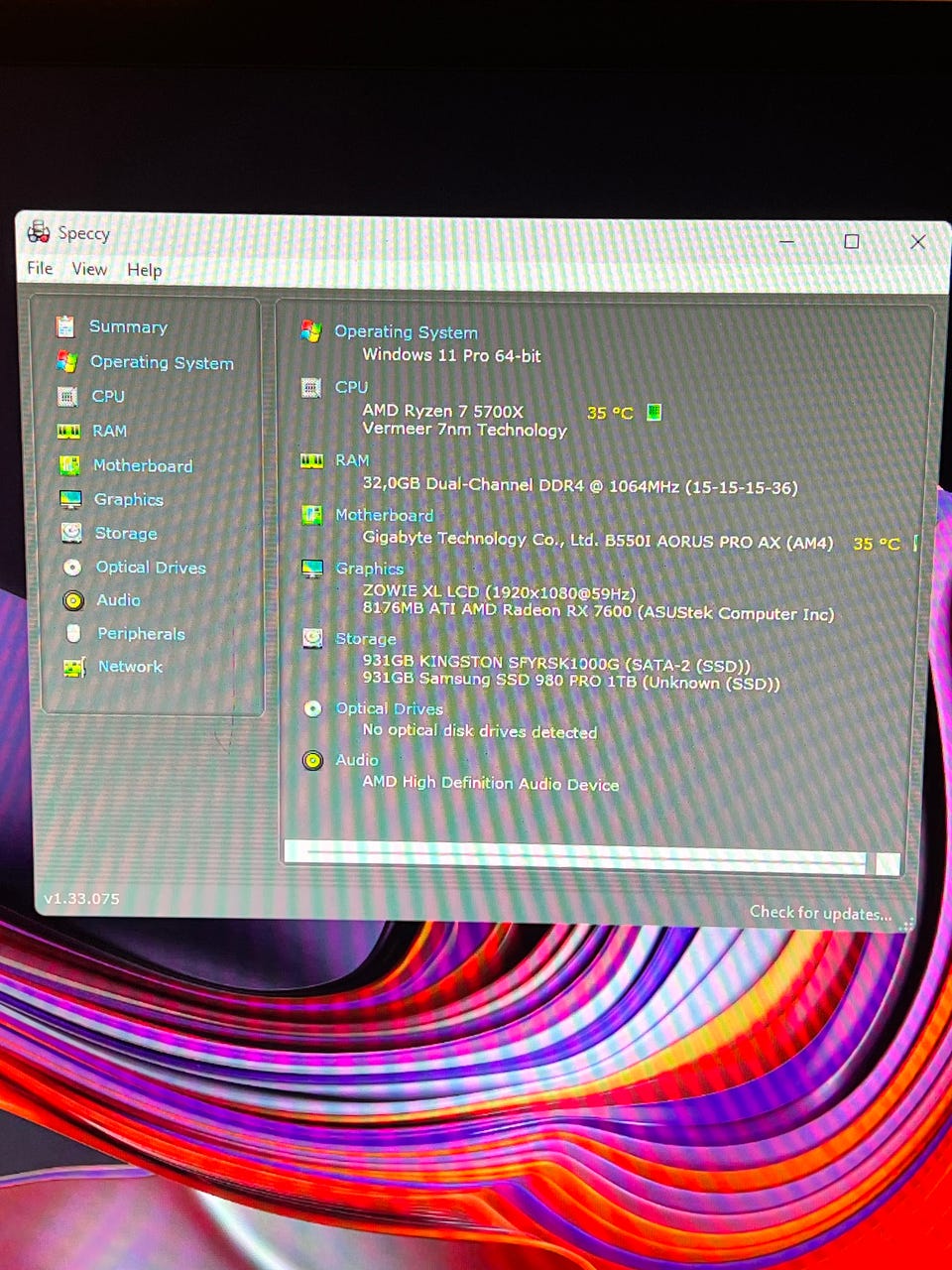Open the File menu

click(40, 268)
